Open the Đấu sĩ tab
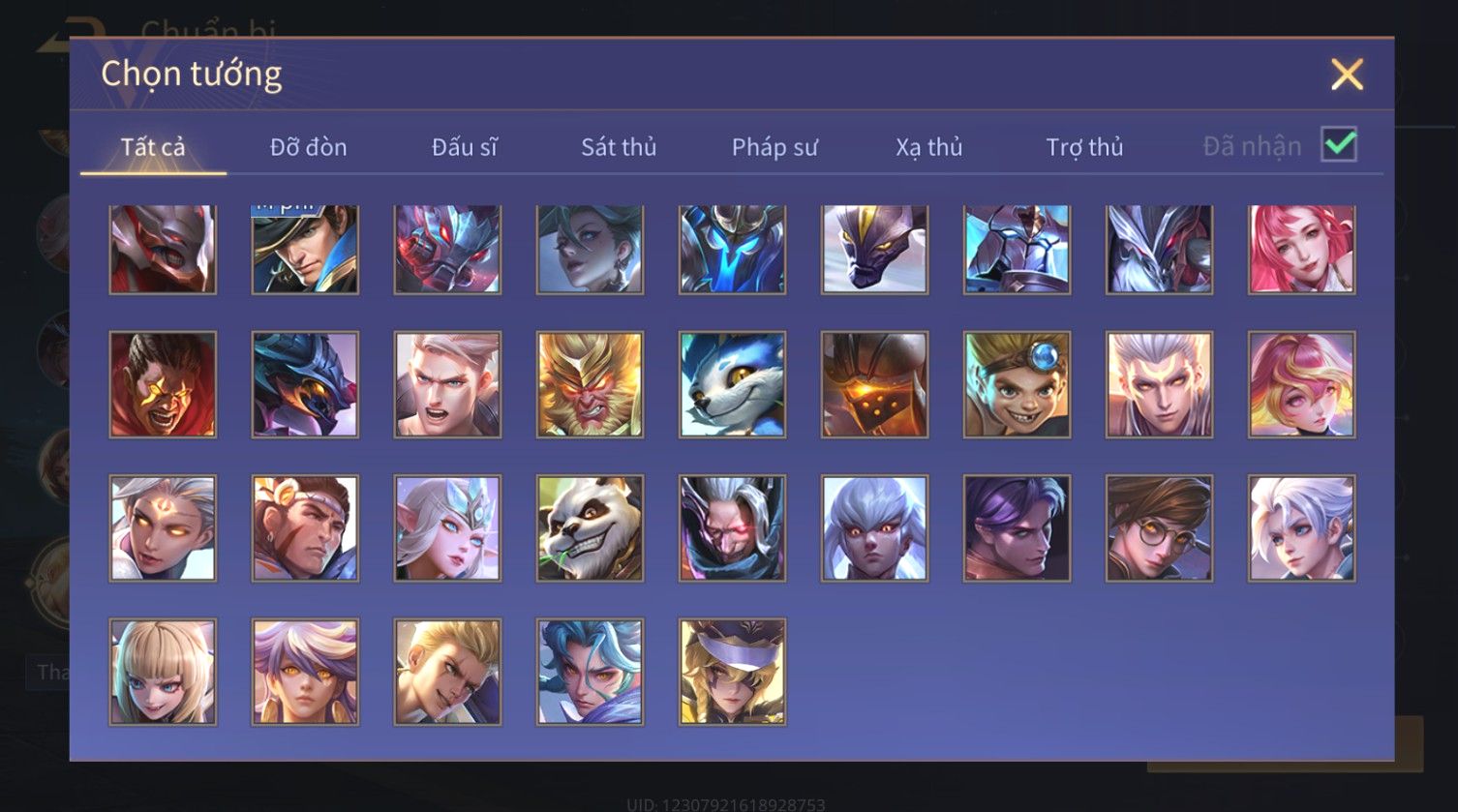Screen dimensions: 1458x812 tap(465, 147)
